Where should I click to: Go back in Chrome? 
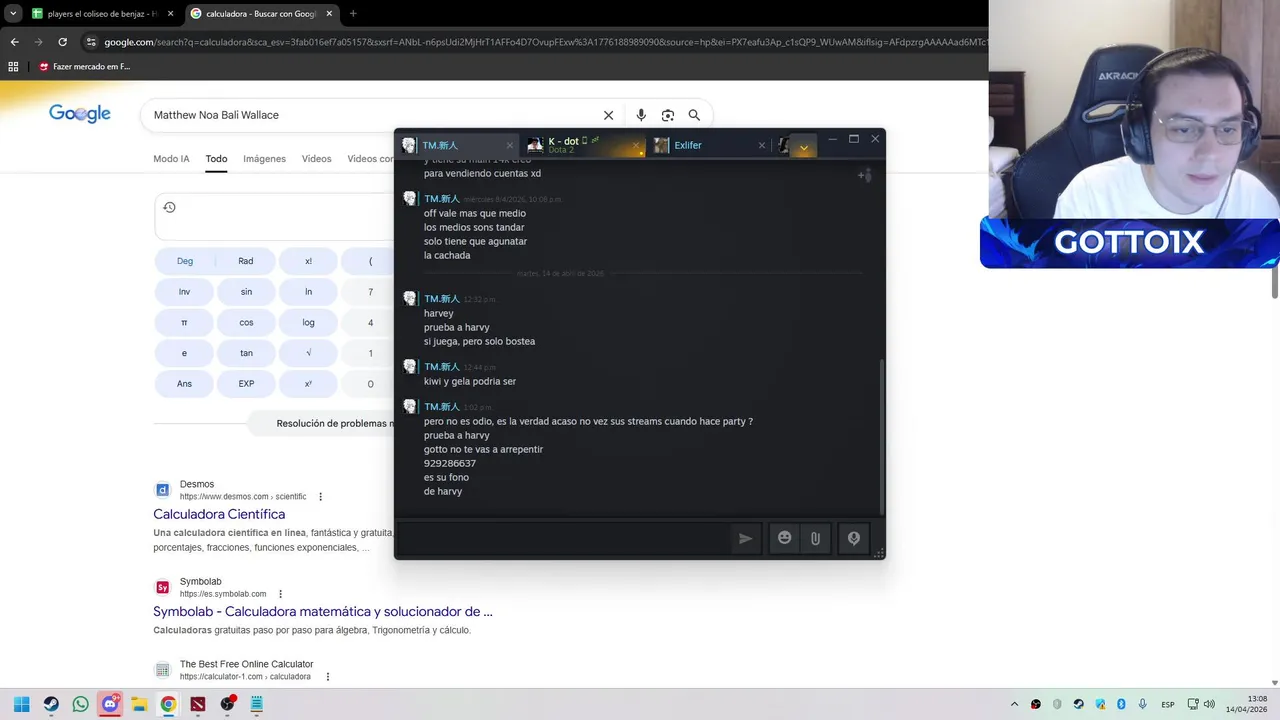(14, 42)
